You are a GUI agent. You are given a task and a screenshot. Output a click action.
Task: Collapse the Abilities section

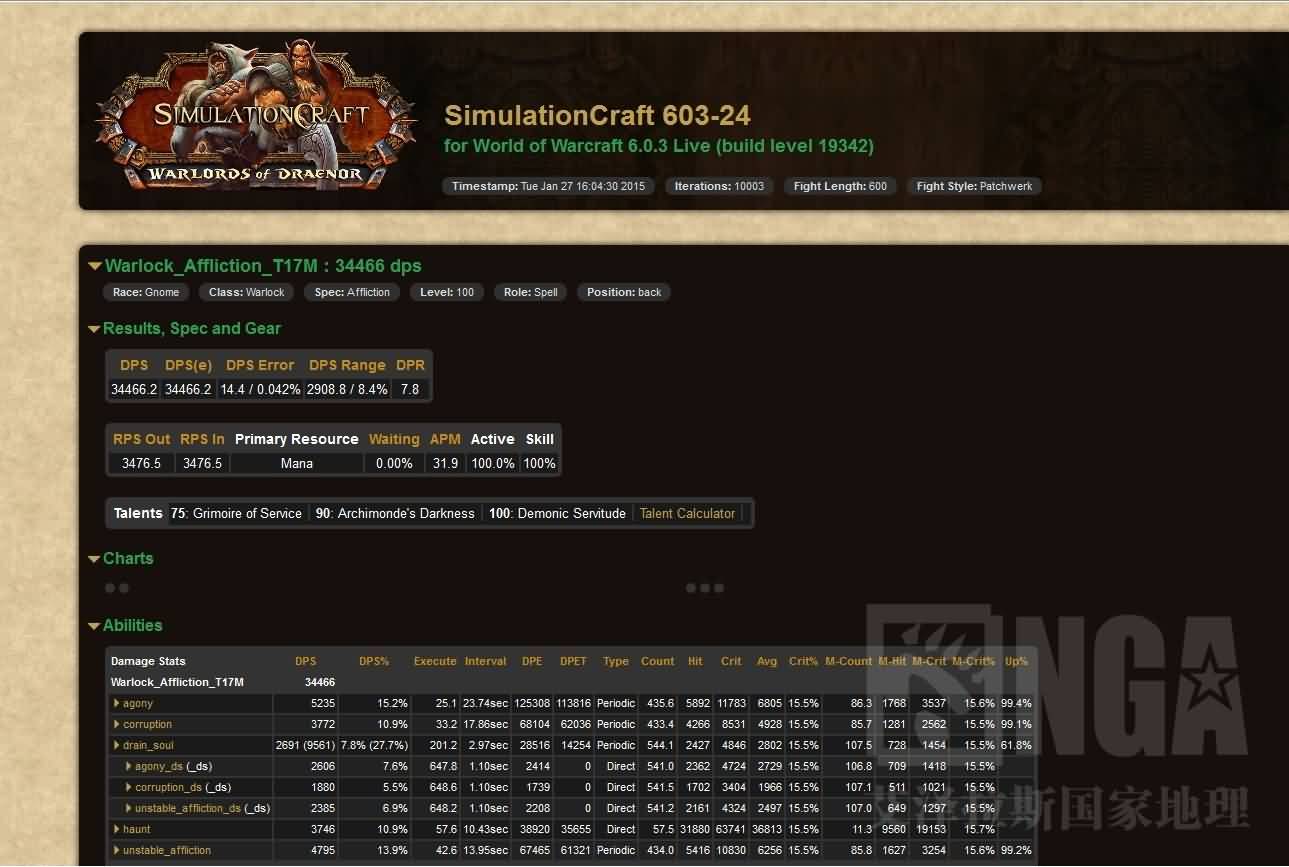click(95, 626)
